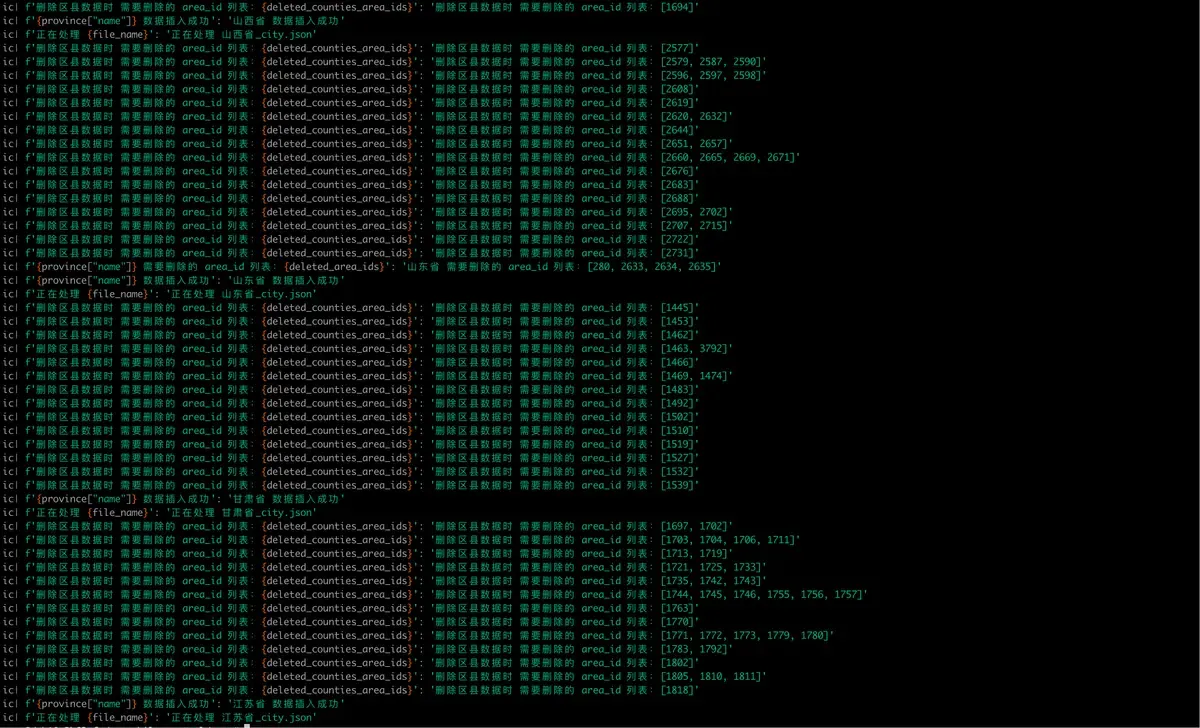Screen dimensions: 1200x728
Task: Click the area_id value [1462]
Action: 677,335
